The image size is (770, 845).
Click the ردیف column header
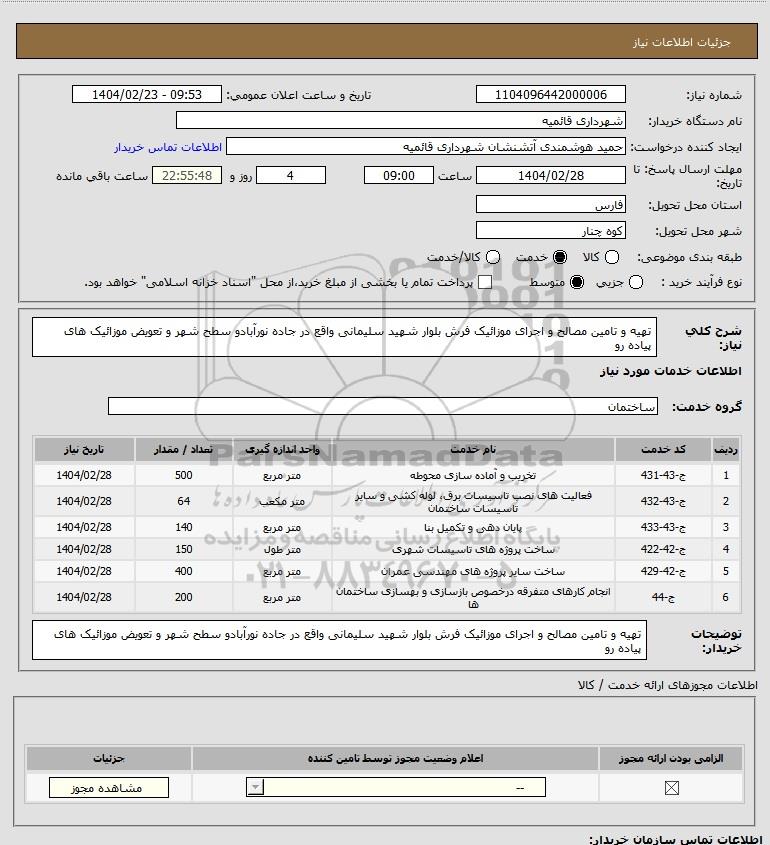(x=726, y=449)
